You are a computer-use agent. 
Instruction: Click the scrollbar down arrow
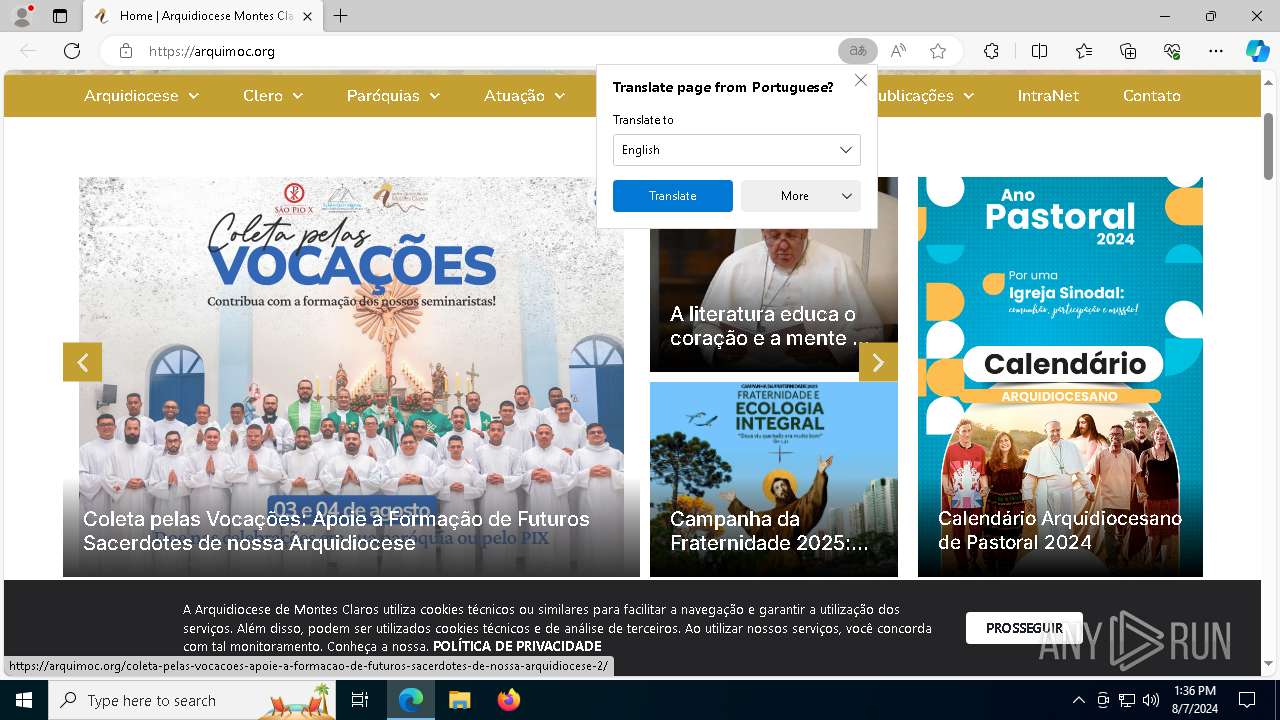coord(1268,664)
